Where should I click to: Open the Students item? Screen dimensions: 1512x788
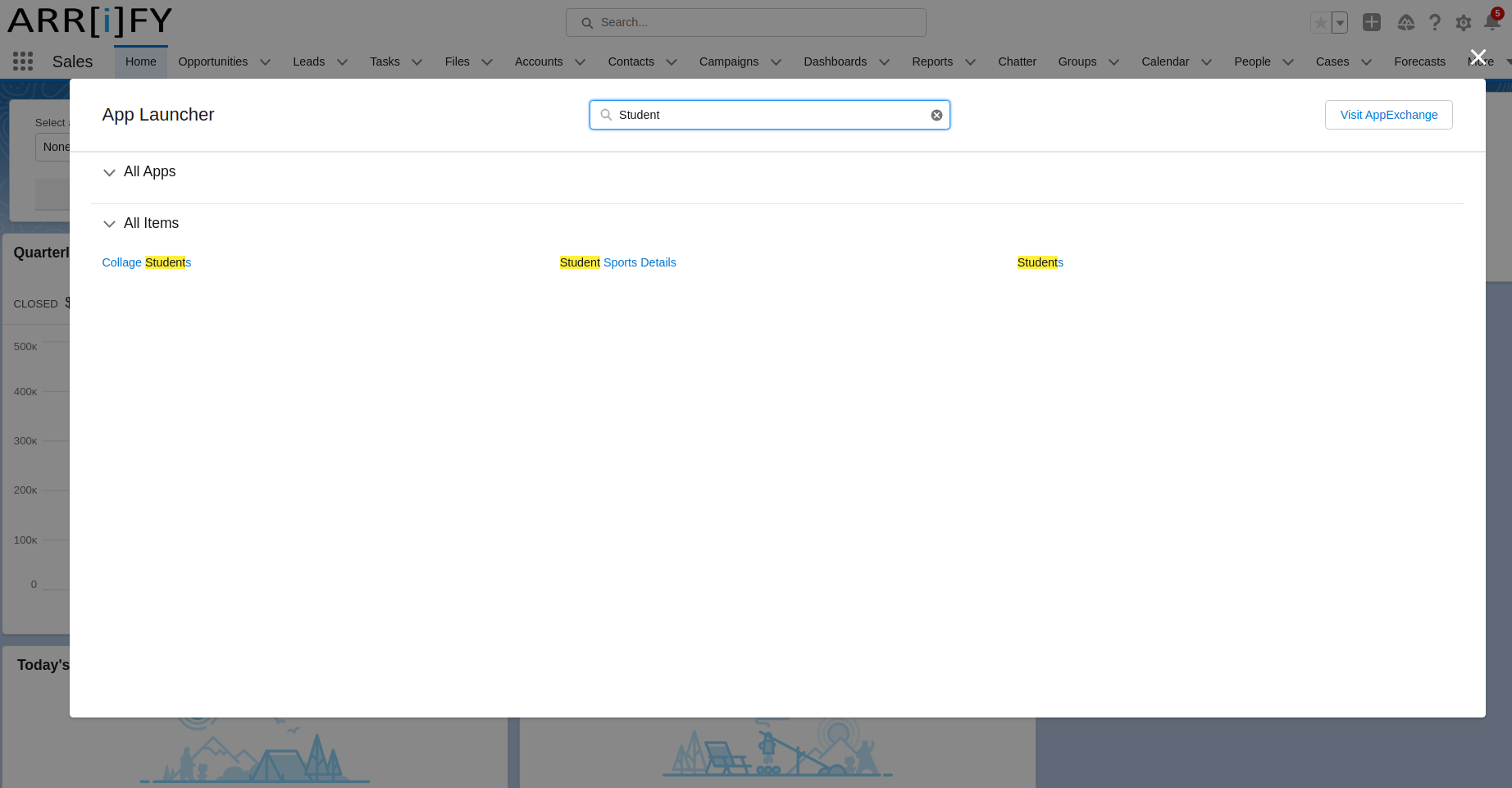(1040, 262)
